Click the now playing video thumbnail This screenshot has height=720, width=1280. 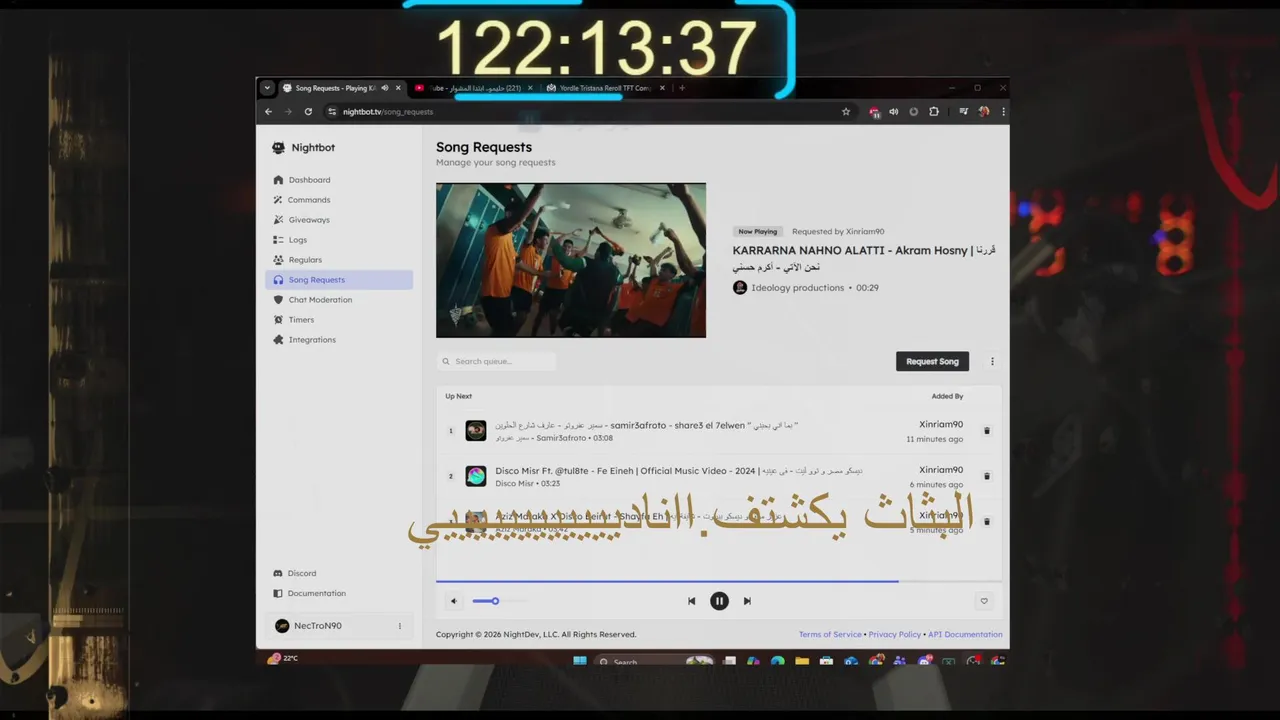click(571, 260)
